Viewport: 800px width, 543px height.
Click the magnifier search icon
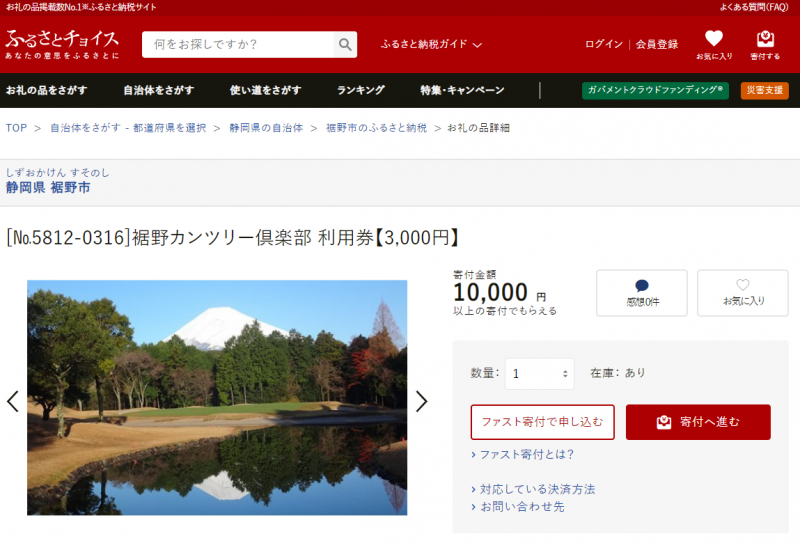coord(345,44)
